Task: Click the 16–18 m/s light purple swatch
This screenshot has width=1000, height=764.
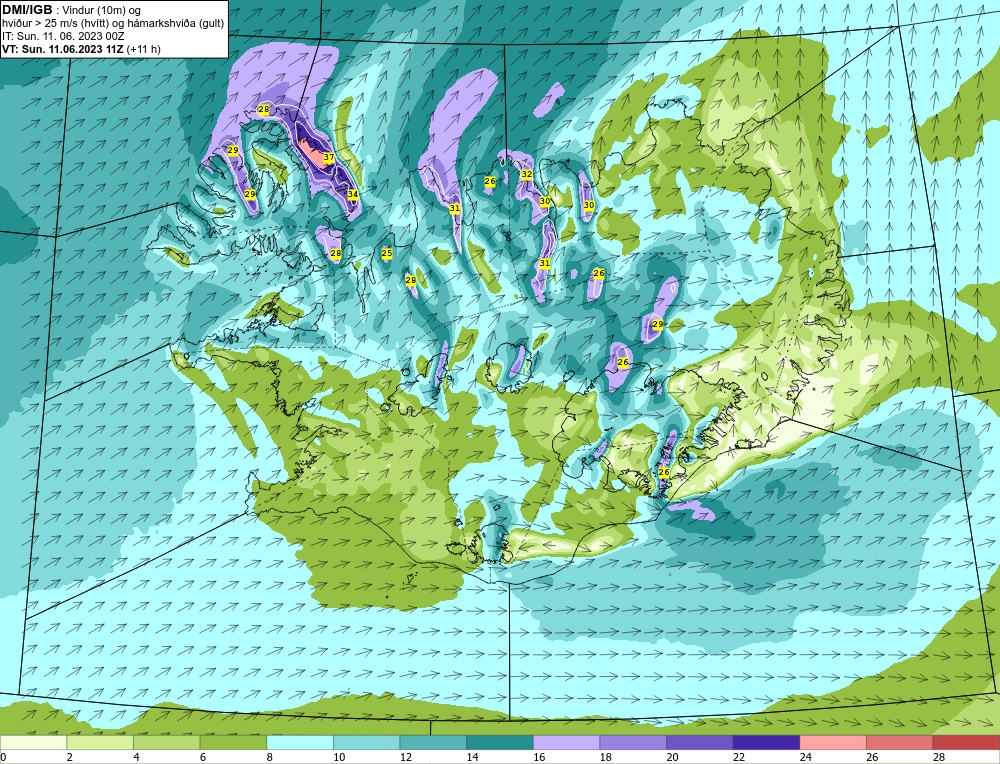Action: [566, 742]
